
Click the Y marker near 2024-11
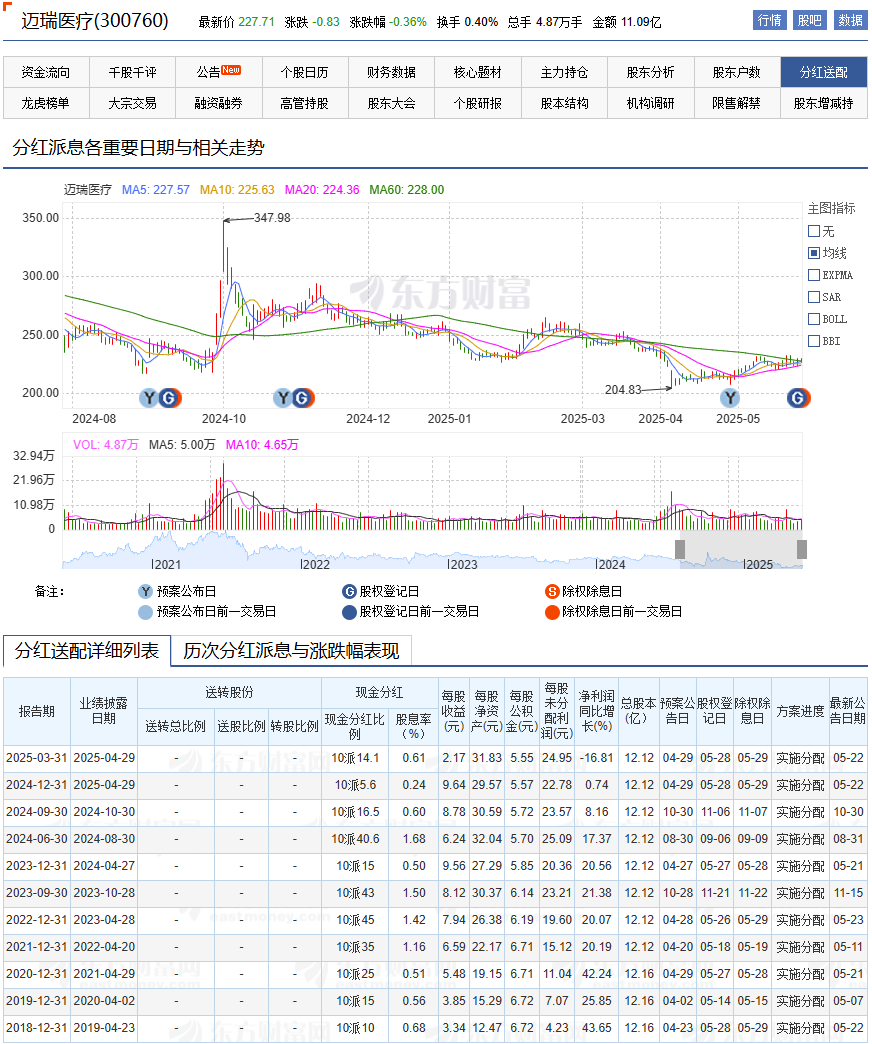coord(284,398)
